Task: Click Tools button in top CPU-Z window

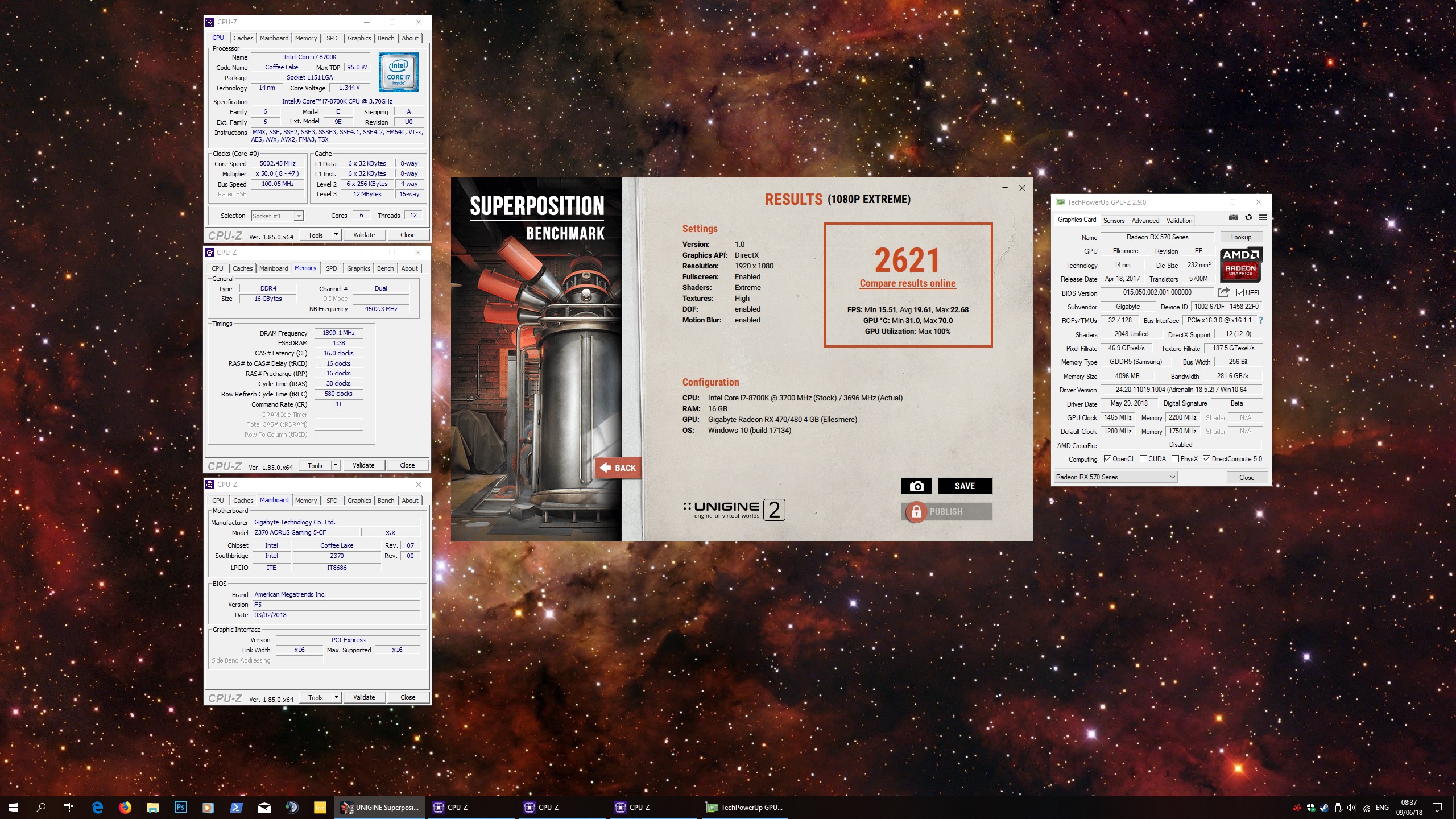Action: (x=315, y=235)
